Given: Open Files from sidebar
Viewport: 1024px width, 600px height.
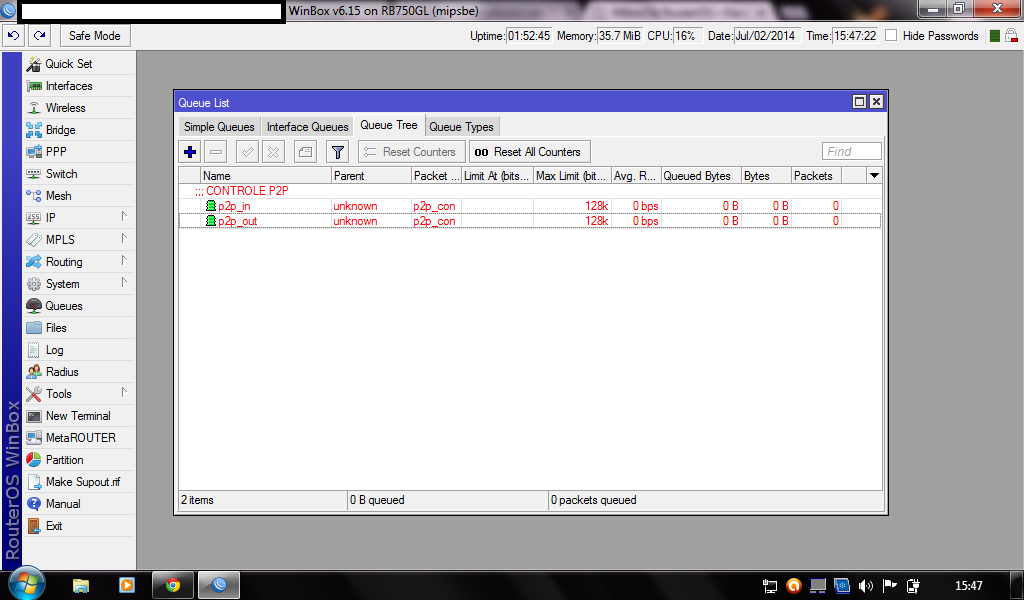Looking at the screenshot, I should coord(79,328).
